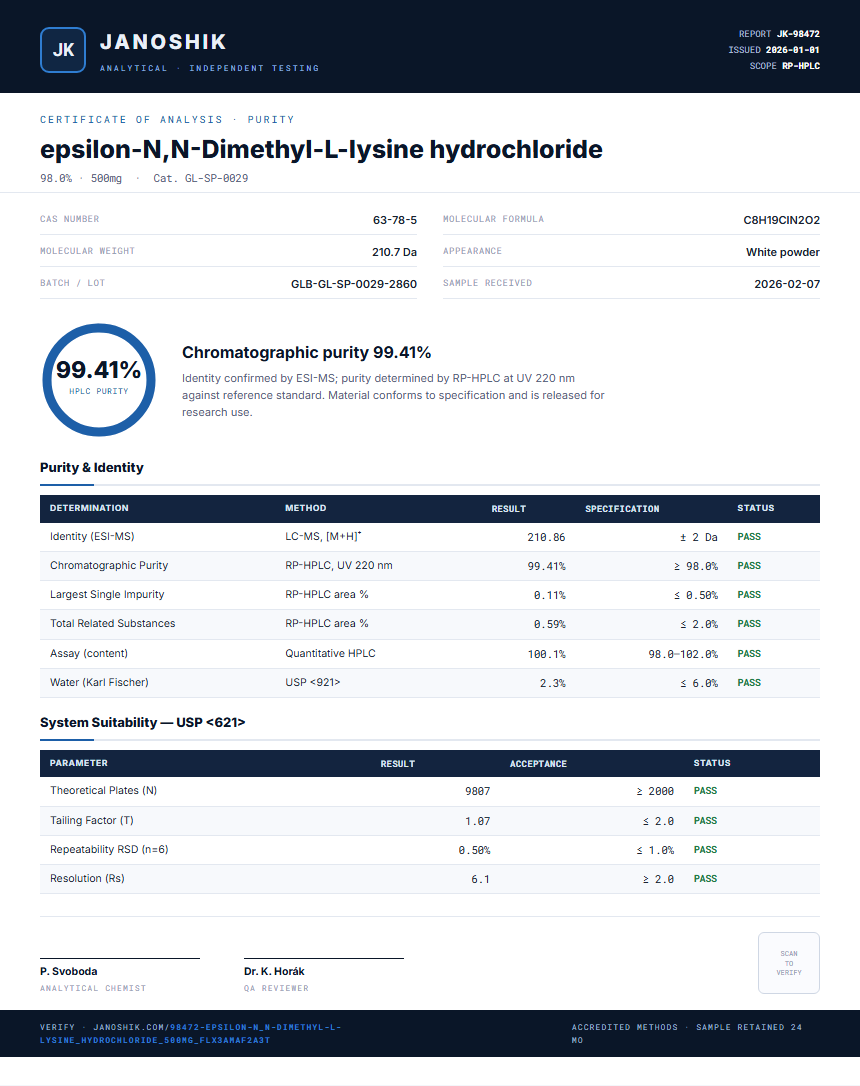
Task: Select tailing factor result 1.07
Action: point(477,821)
